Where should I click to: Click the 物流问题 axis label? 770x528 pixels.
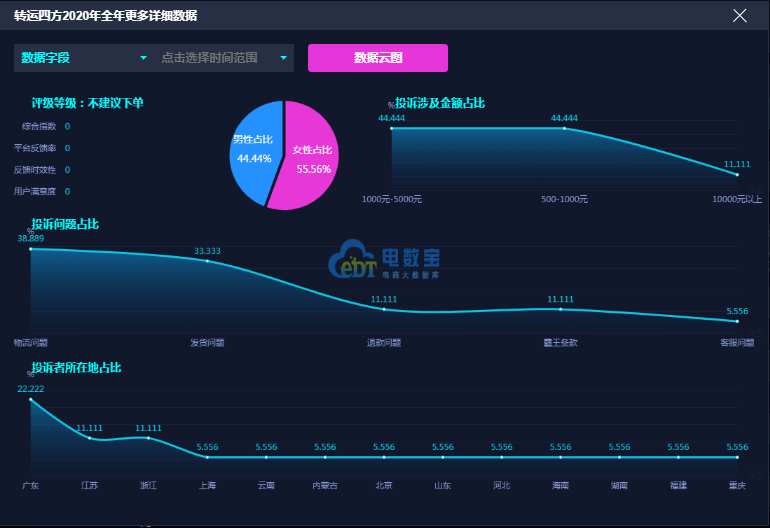pos(30,342)
